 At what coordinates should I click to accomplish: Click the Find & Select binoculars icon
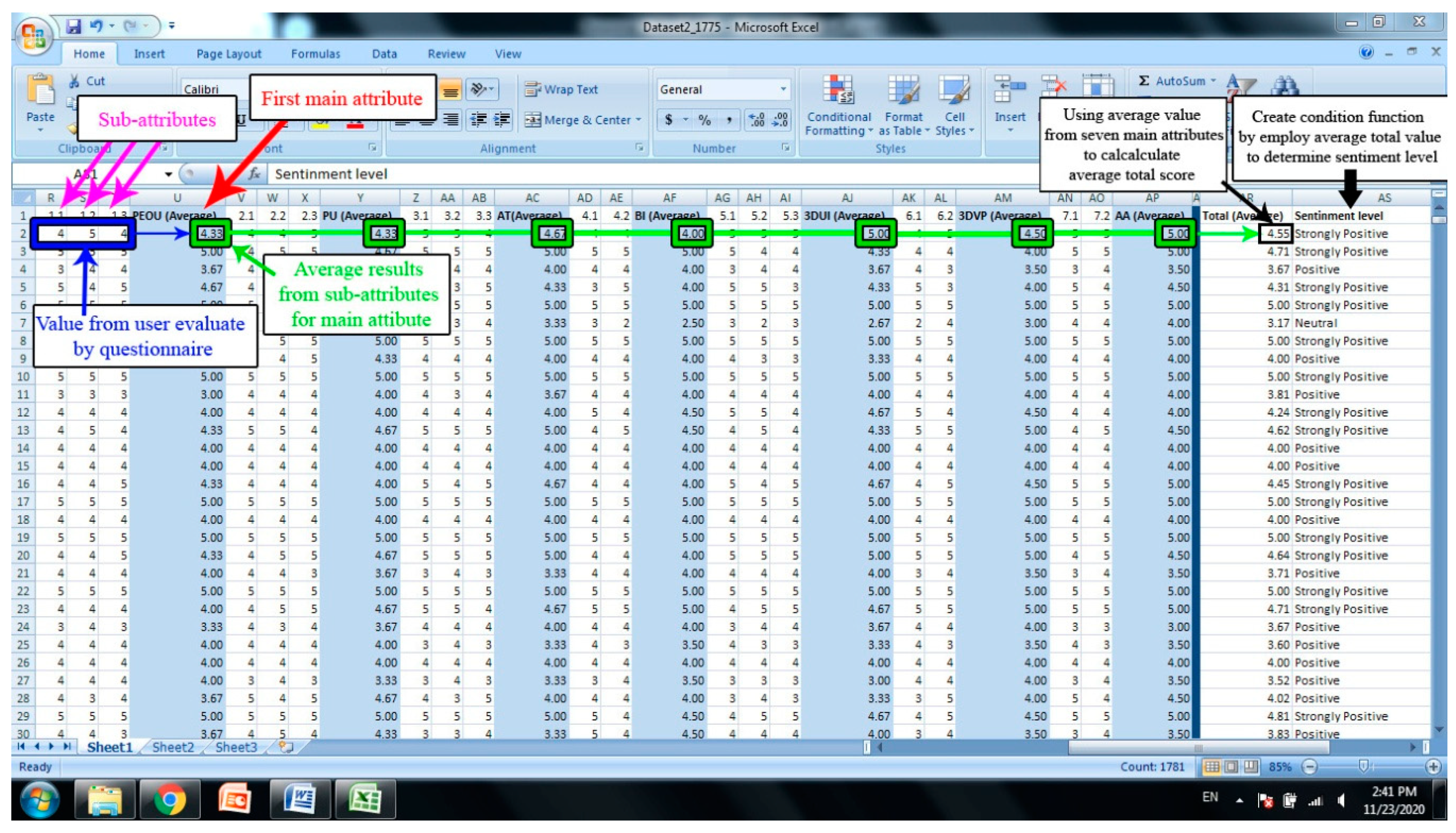tap(1284, 86)
